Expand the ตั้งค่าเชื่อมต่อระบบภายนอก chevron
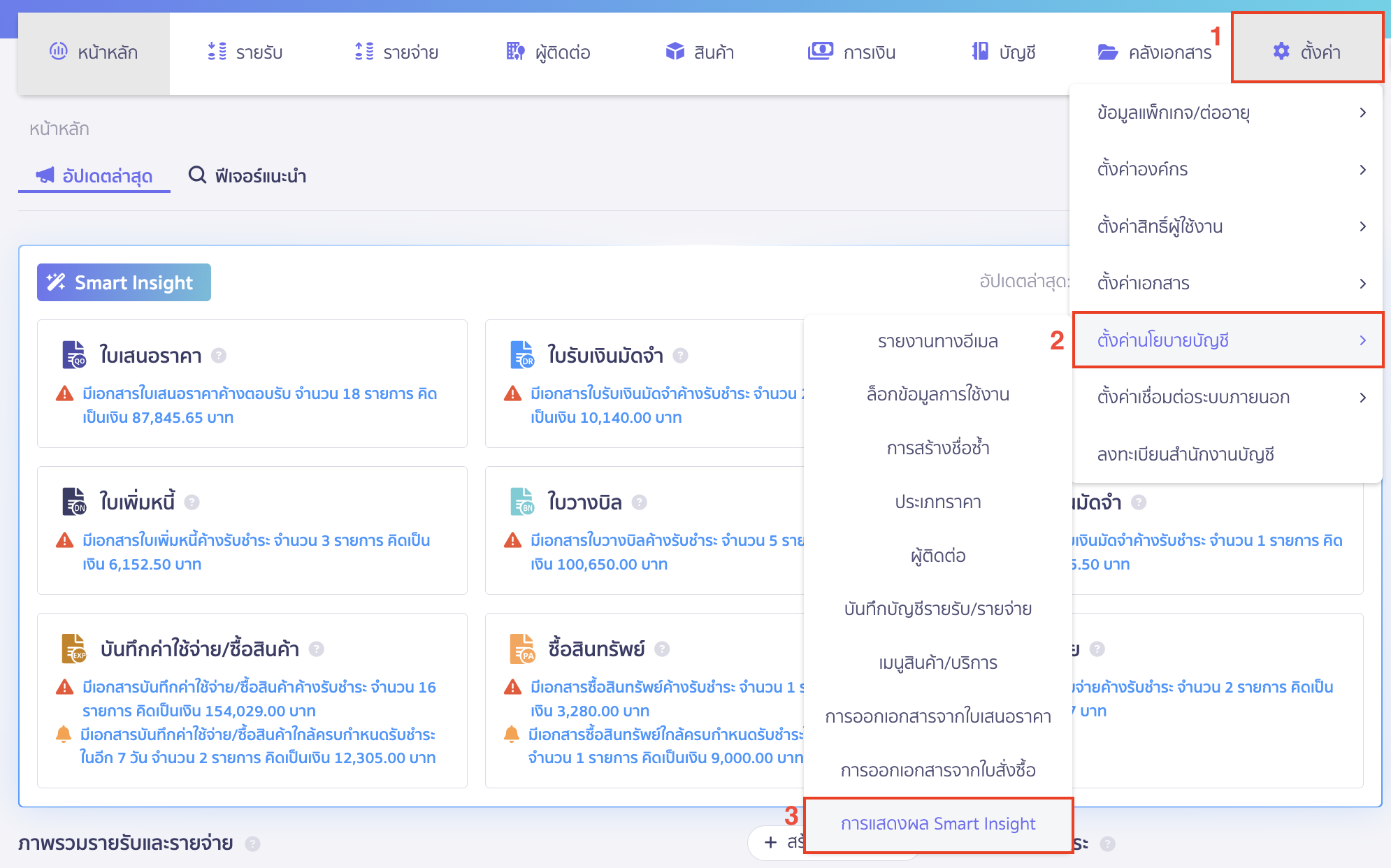Viewport: 1391px width, 868px height. pyautogui.click(x=1363, y=397)
